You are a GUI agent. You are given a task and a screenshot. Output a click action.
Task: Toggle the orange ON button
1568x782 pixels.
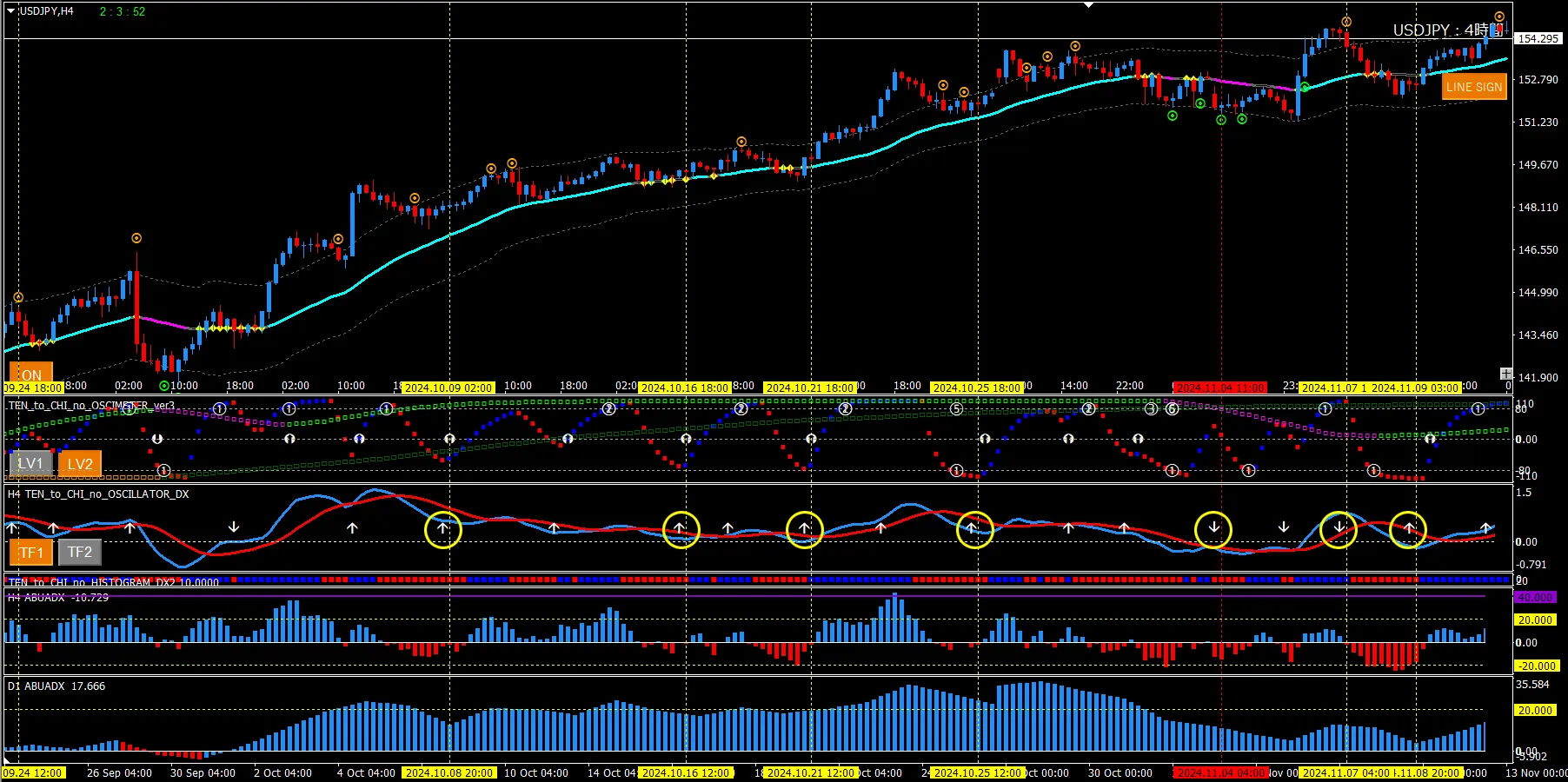(x=31, y=374)
